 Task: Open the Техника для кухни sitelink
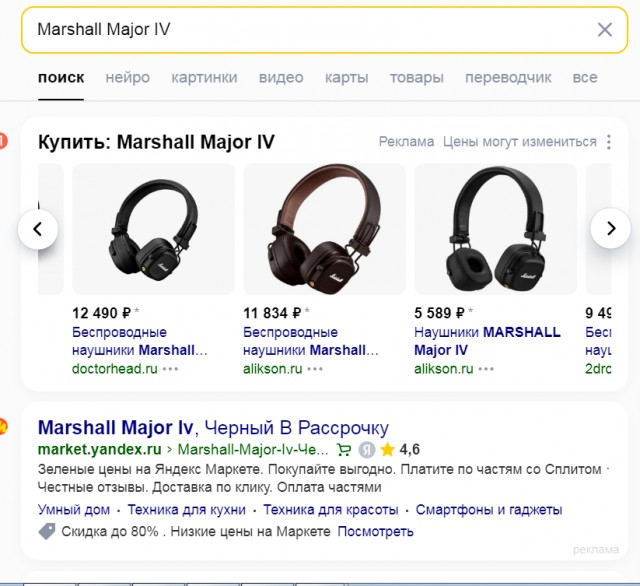(x=187, y=510)
